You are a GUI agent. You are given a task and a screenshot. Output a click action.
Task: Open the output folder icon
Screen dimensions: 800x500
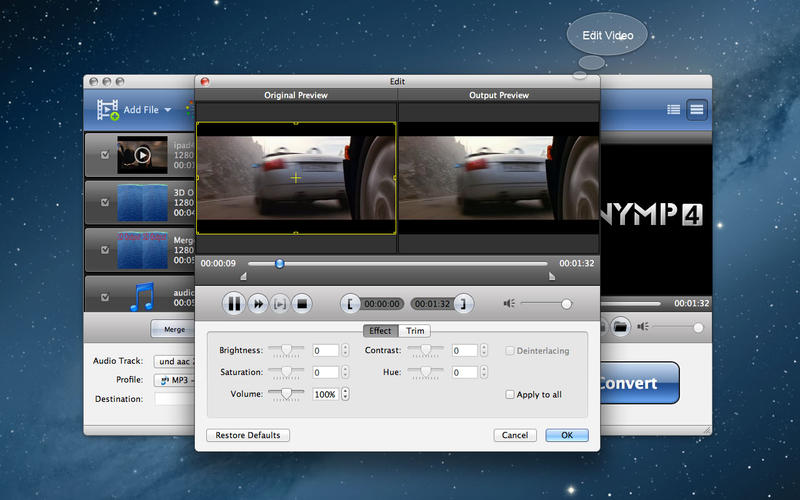click(620, 326)
